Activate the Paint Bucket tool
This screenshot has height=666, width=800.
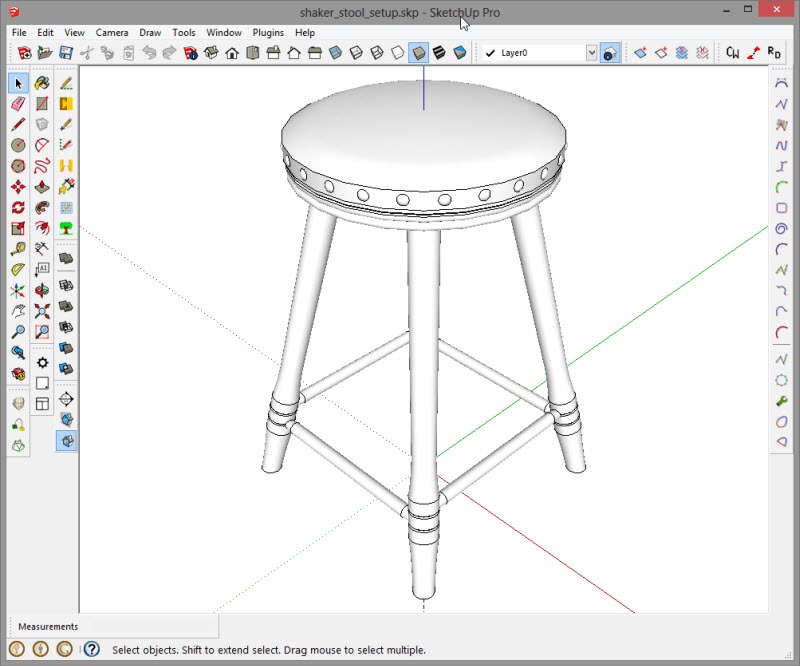(x=42, y=83)
